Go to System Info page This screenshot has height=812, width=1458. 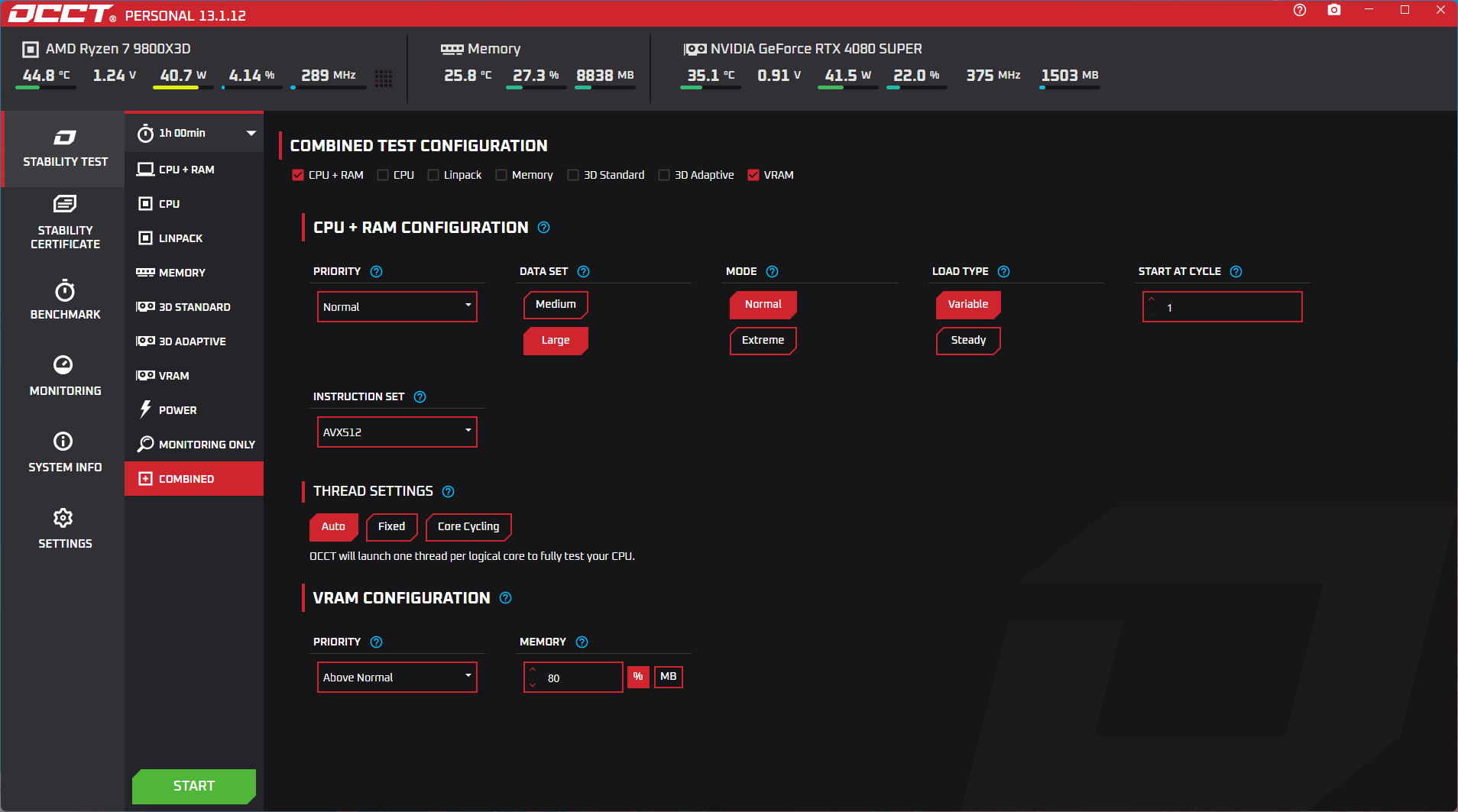point(65,451)
